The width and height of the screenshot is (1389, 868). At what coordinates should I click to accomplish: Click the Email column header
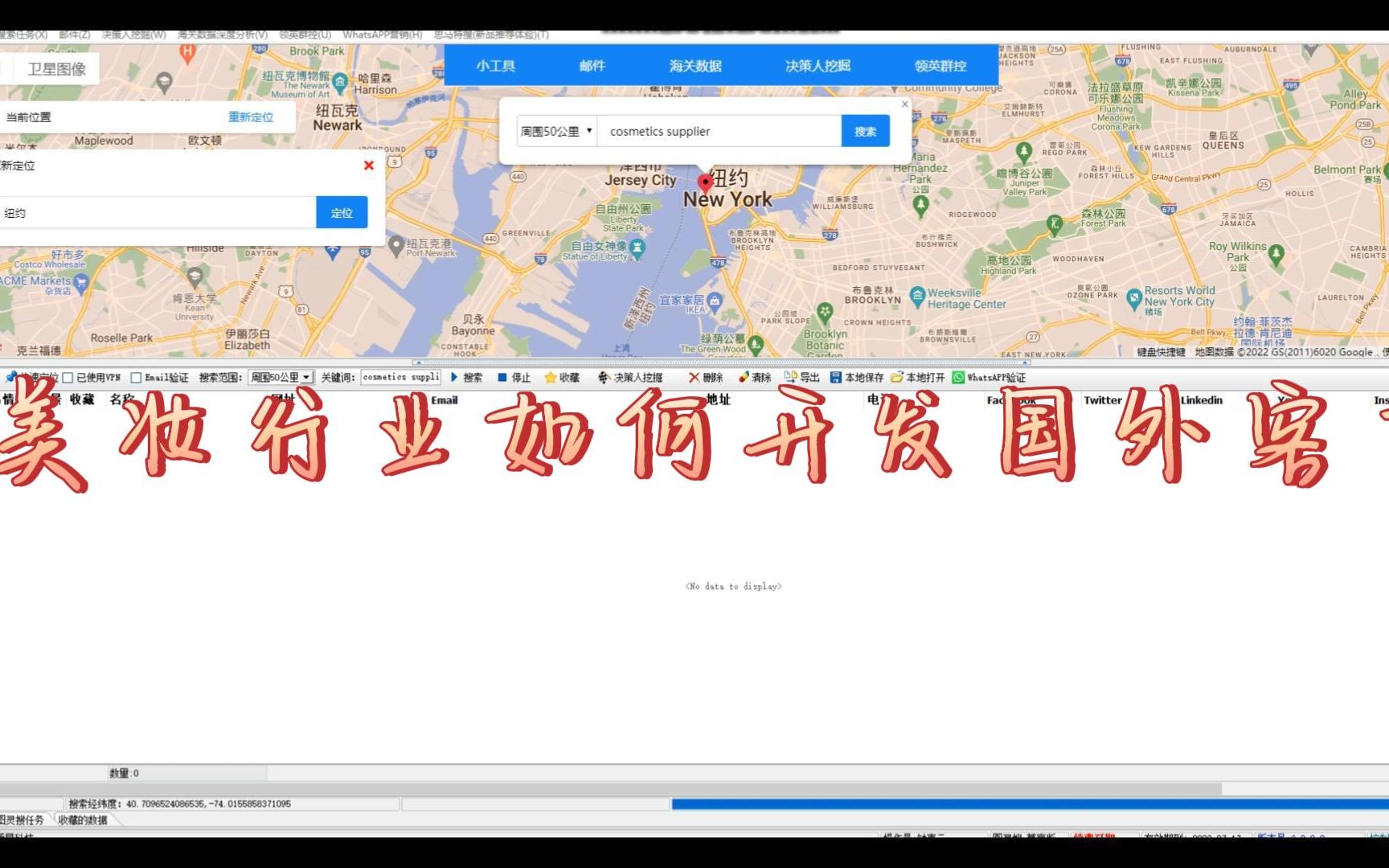[445, 399]
